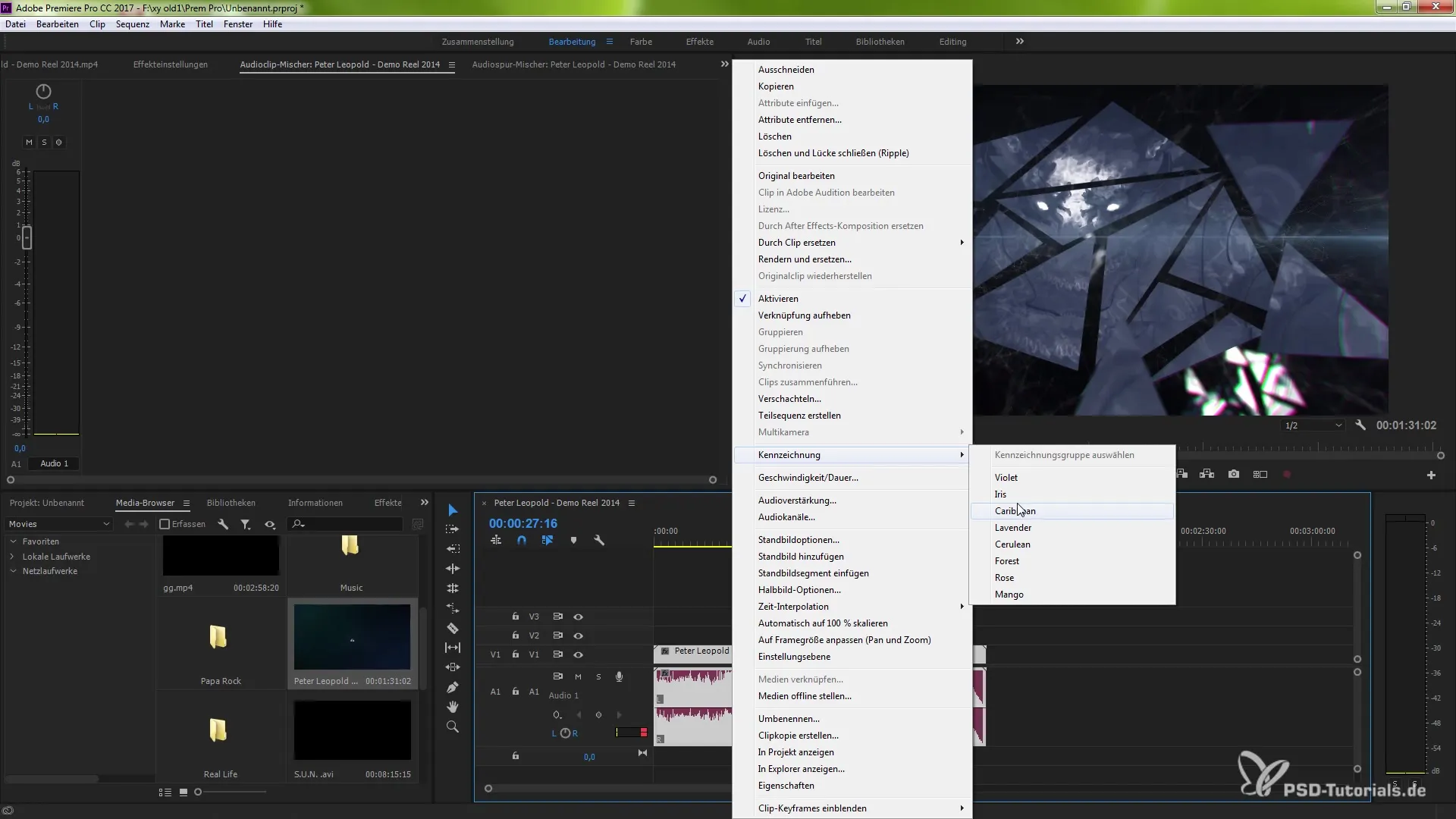Click the insert-as-nest sequence toggle icon

pos(496,541)
